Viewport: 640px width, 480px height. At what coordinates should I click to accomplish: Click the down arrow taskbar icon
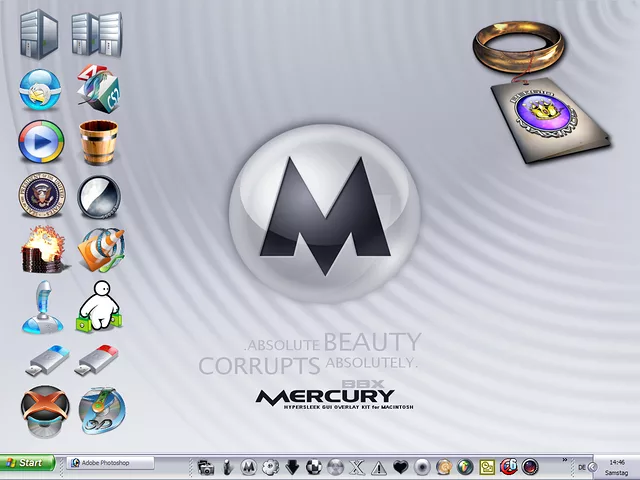click(x=292, y=466)
